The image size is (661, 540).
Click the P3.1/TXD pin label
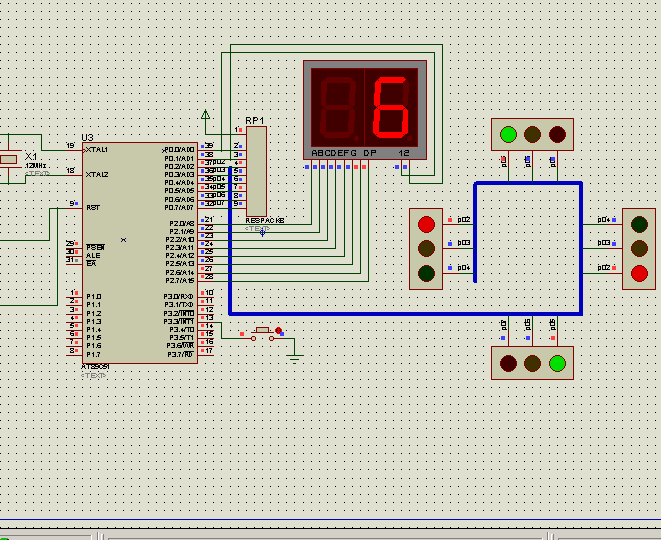point(179,305)
